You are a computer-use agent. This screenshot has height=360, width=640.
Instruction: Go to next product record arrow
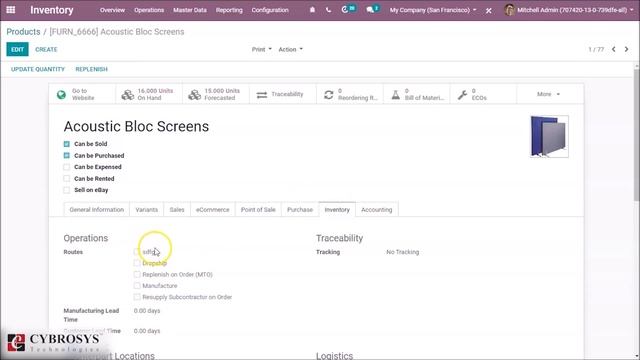click(627, 49)
